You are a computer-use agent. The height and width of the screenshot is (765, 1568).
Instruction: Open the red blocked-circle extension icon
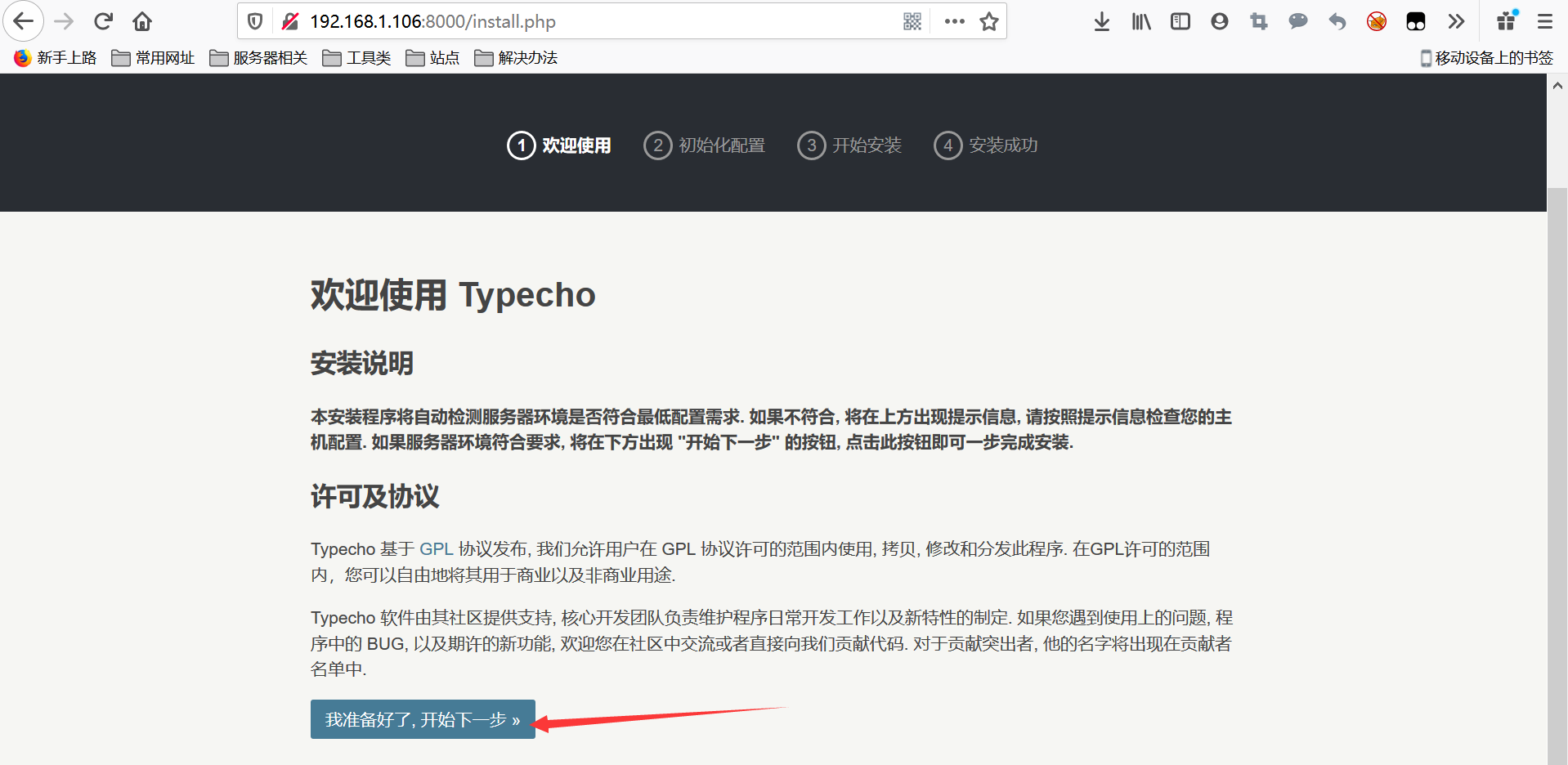pyautogui.click(x=1377, y=21)
